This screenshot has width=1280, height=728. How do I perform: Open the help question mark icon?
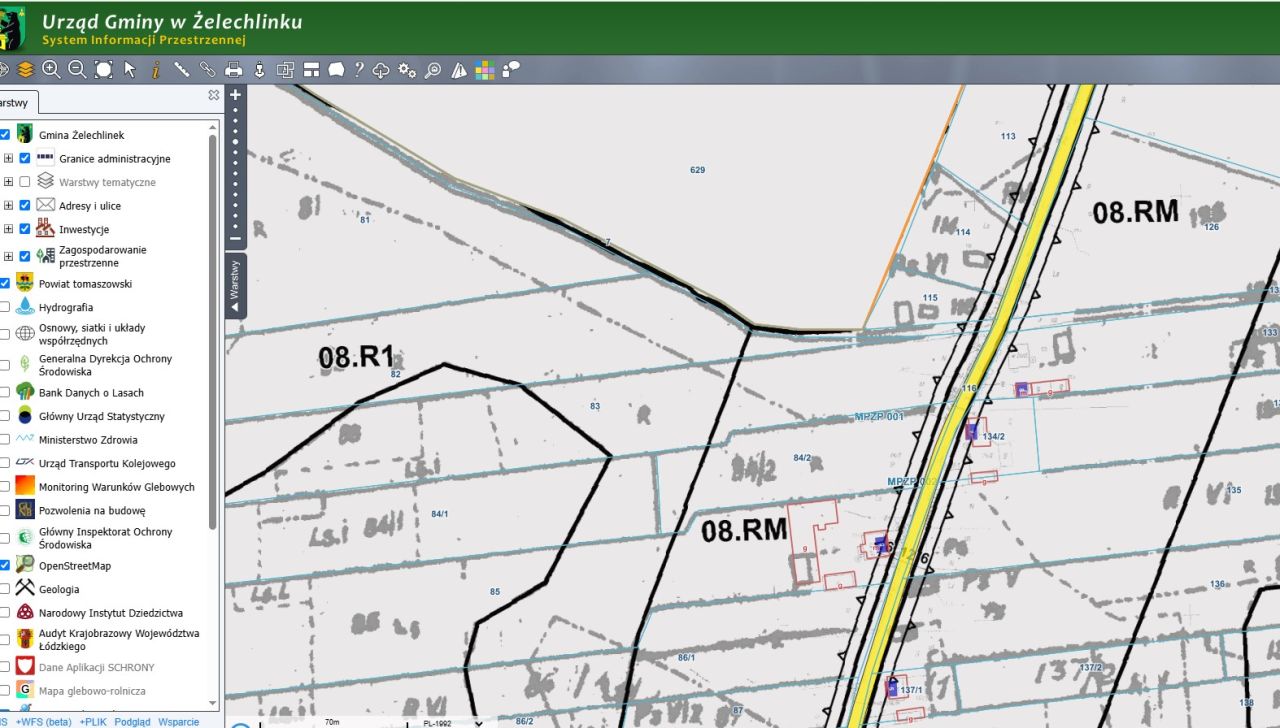358,70
